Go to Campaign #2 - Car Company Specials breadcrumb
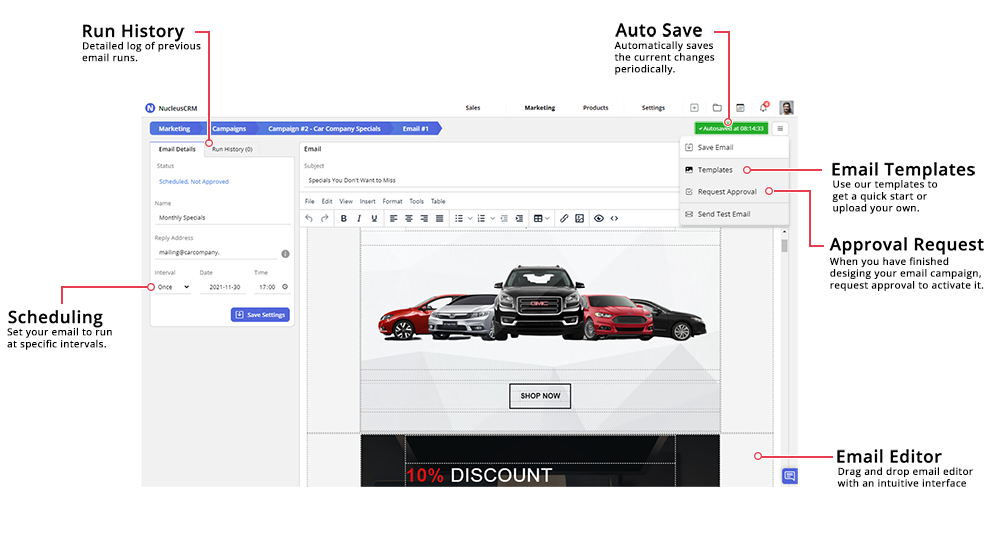This screenshot has height=547, width=990. point(324,129)
